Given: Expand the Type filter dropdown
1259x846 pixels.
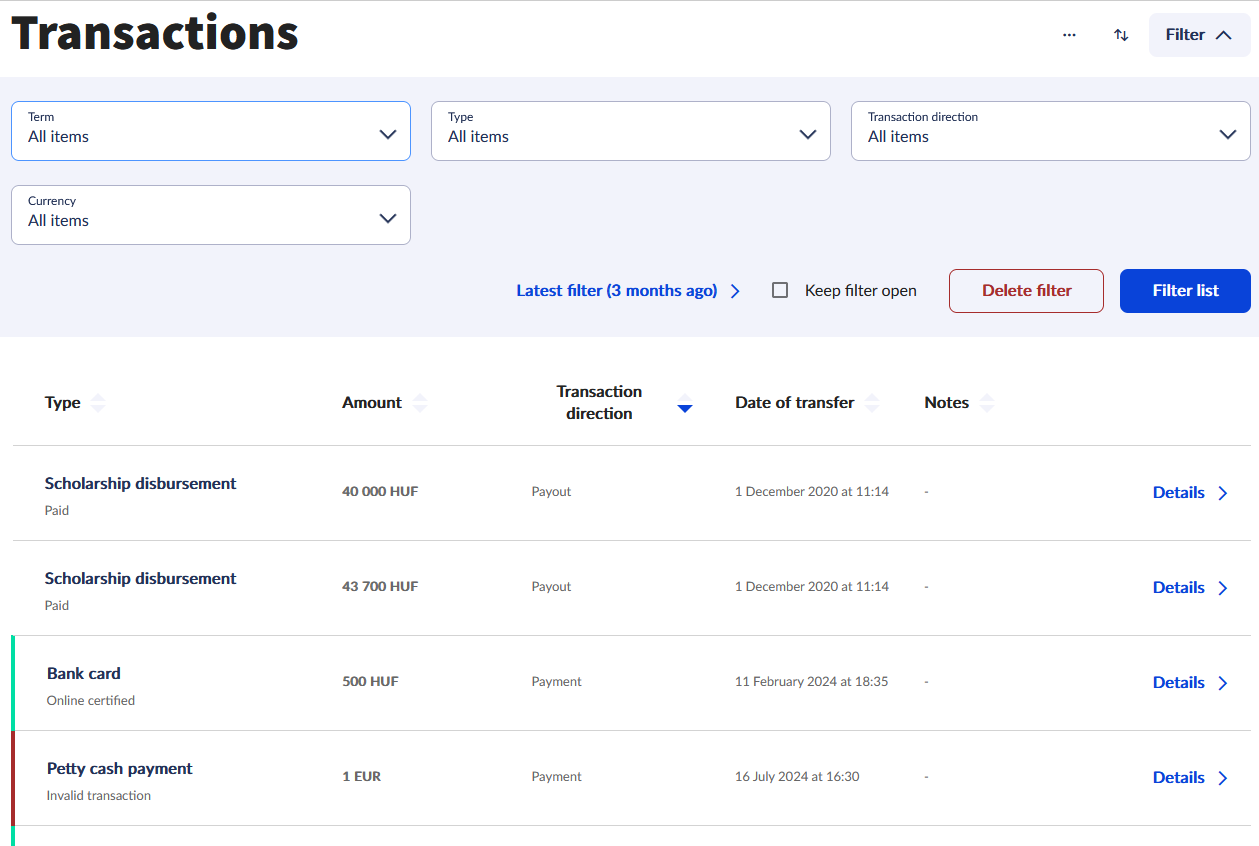Looking at the screenshot, I should 630,131.
